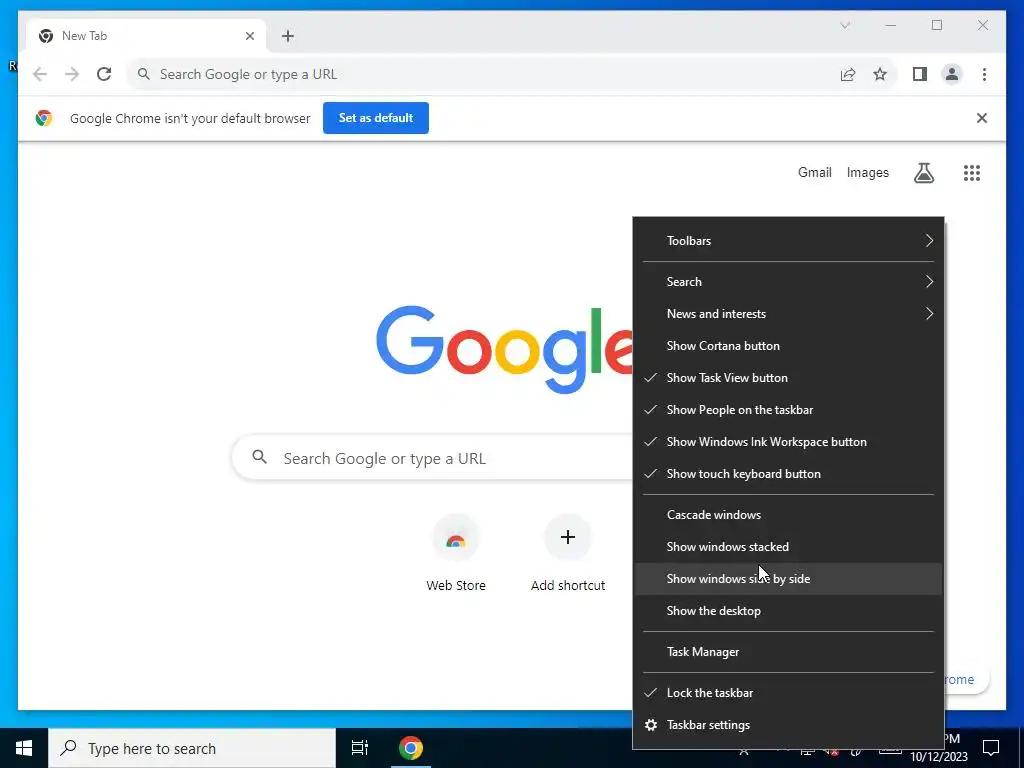The height and width of the screenshot is (768, 1024).
Task: Open the Gmail link
Action: pyautogui.click(x=814, y=173)
